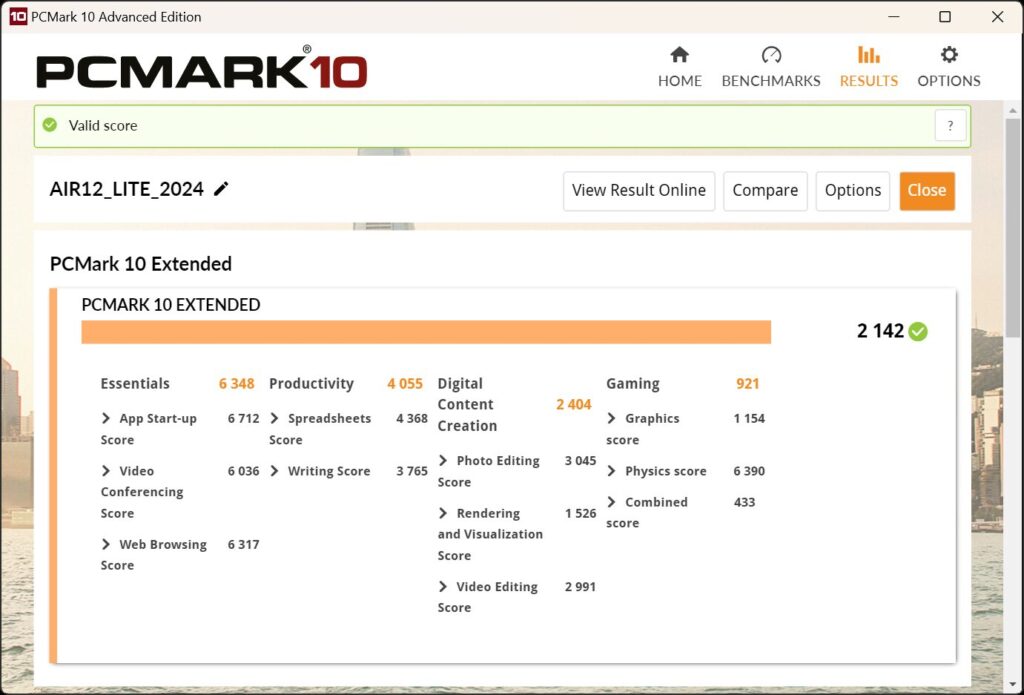Click the Digital Content Creation score 2 404
This screenshot has width=1024, height=695.
(x=573, y=404)
